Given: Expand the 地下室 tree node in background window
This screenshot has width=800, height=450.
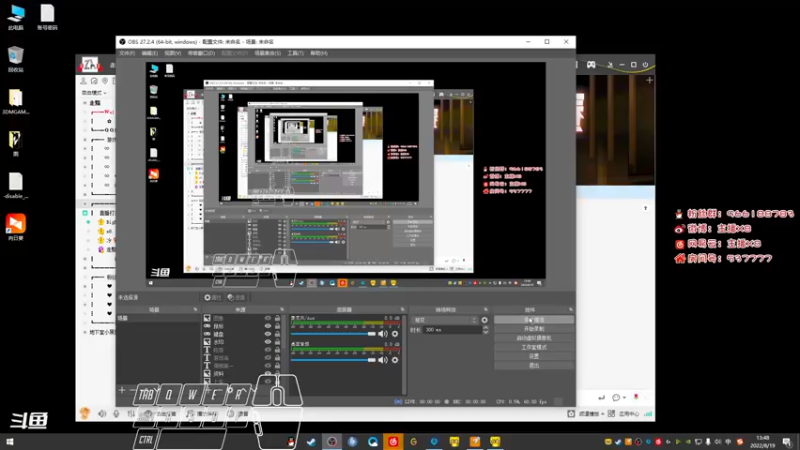Looking at the screenshot, I should (x=85, y=332).
